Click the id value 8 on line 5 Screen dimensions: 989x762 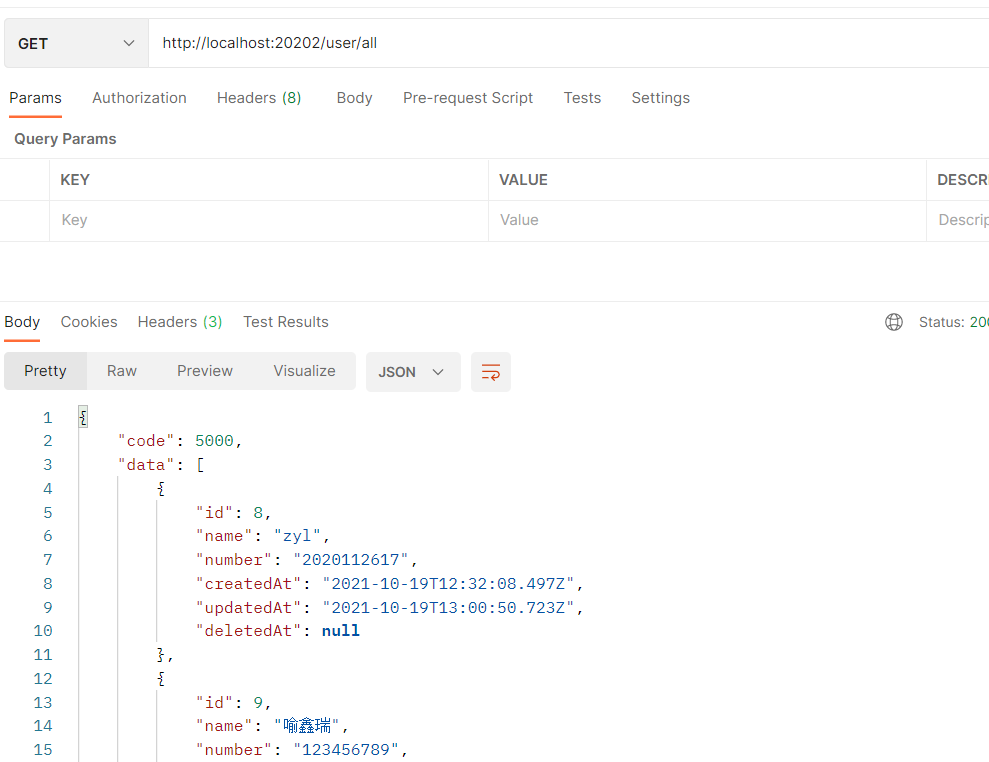click(258, 513)
